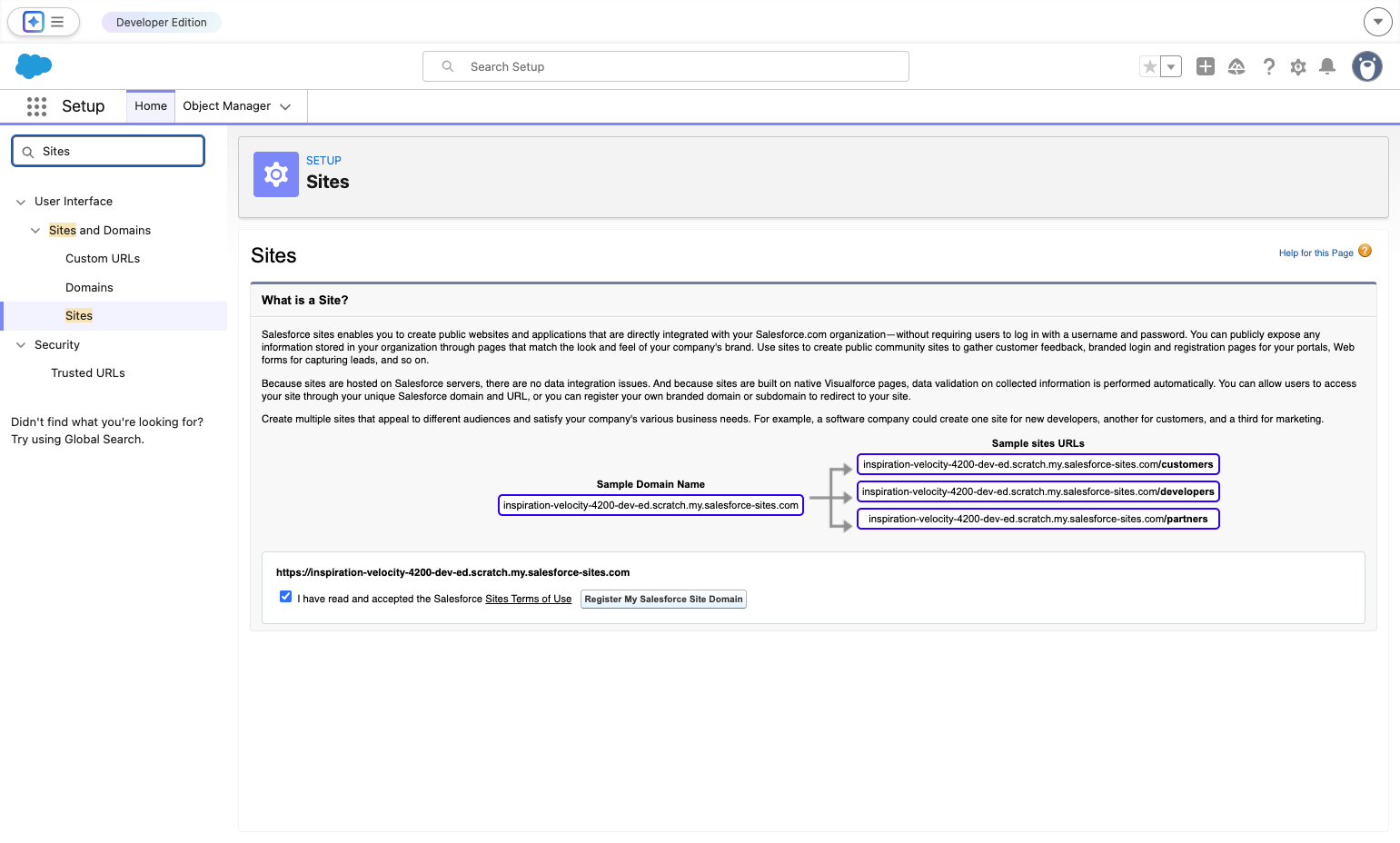
Task: Uncheck the Sites Terms of Use checkbox
Action: 286,597
